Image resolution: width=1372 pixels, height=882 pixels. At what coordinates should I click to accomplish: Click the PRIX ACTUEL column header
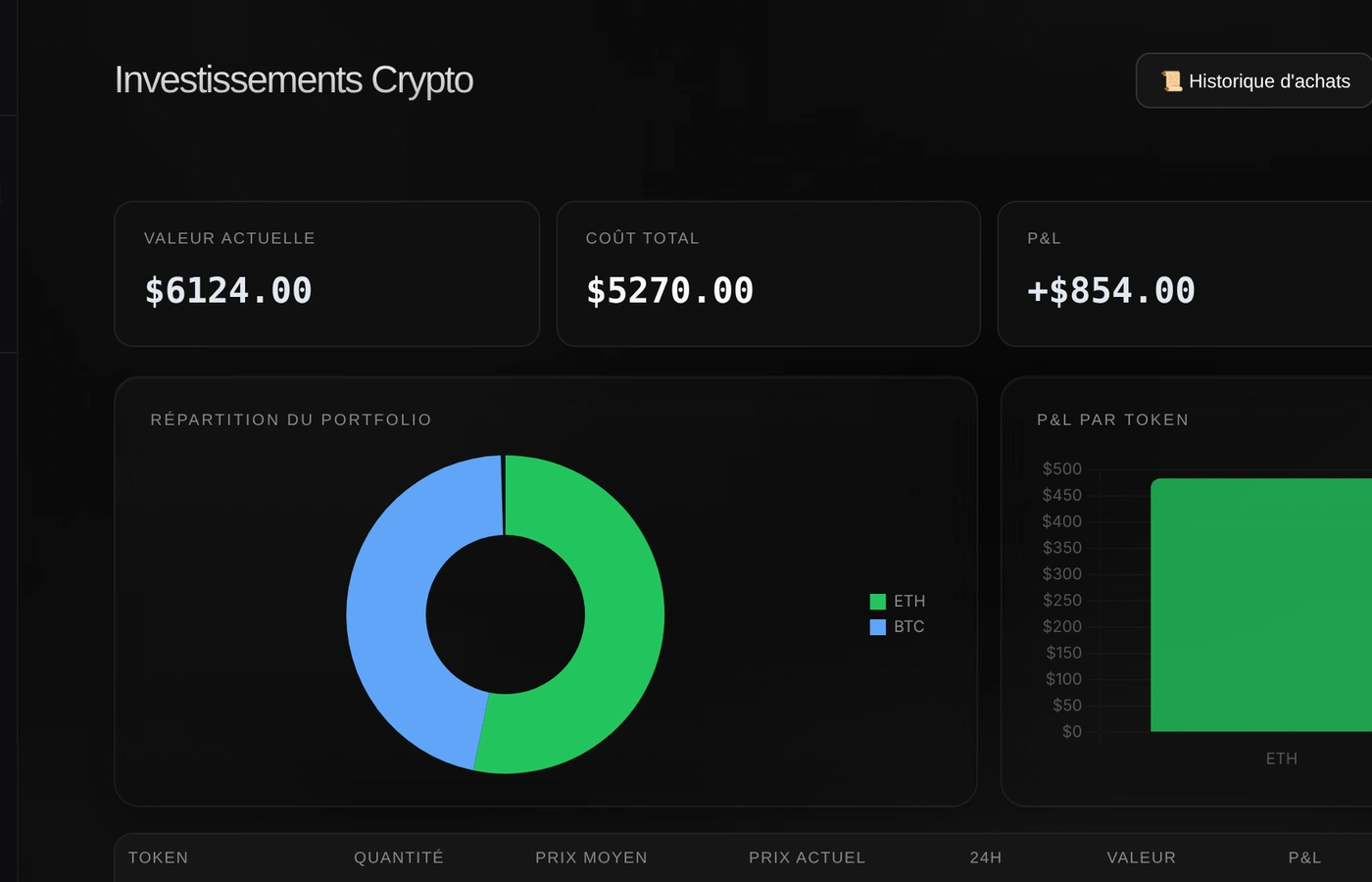click(x=808, y=857)
